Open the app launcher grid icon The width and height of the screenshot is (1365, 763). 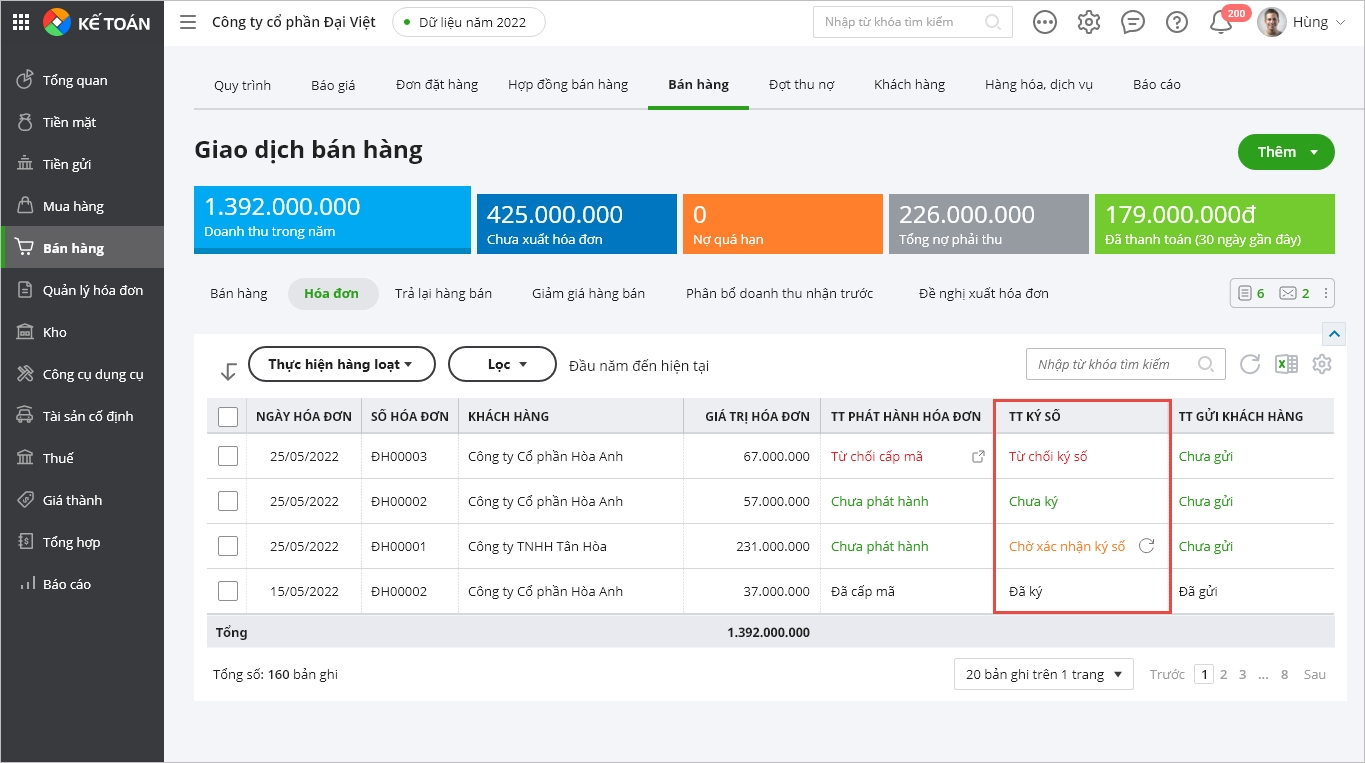tap(21, 22)
